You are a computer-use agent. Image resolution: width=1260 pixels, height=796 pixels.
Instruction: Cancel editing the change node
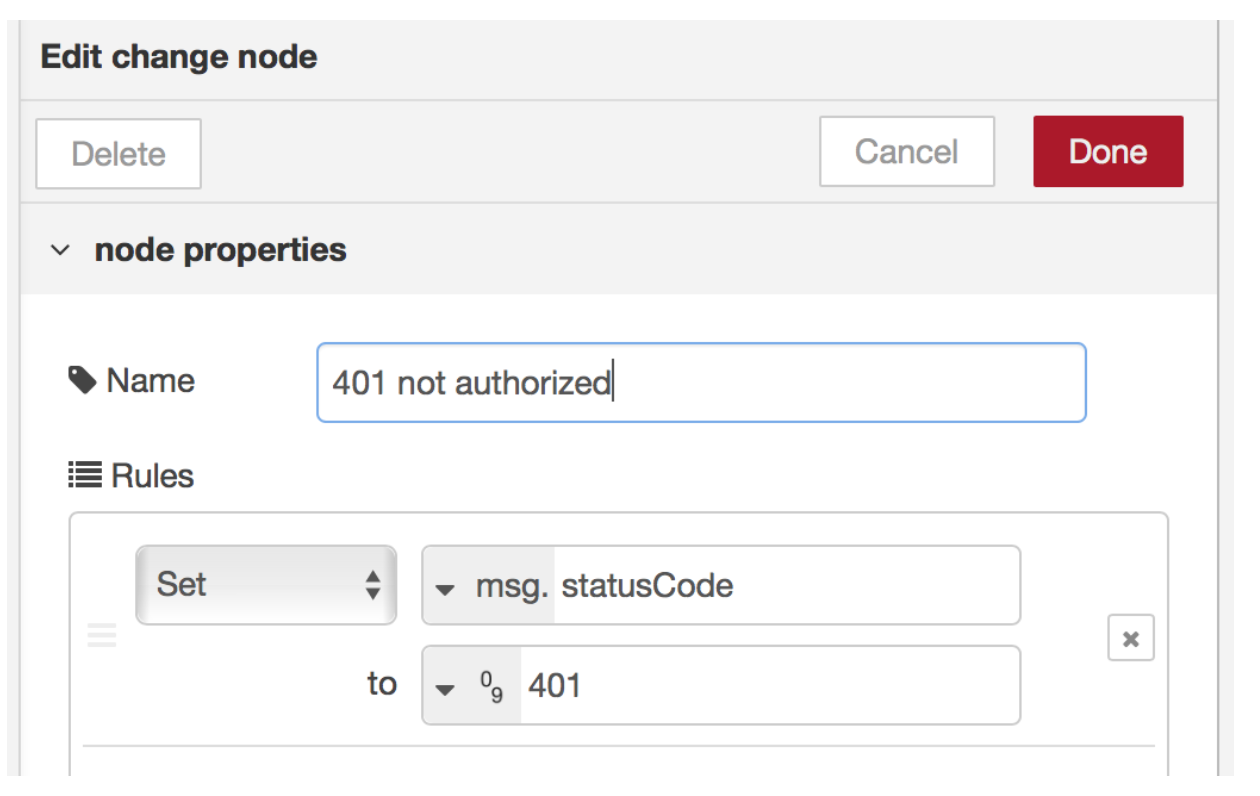coord(906,152)
